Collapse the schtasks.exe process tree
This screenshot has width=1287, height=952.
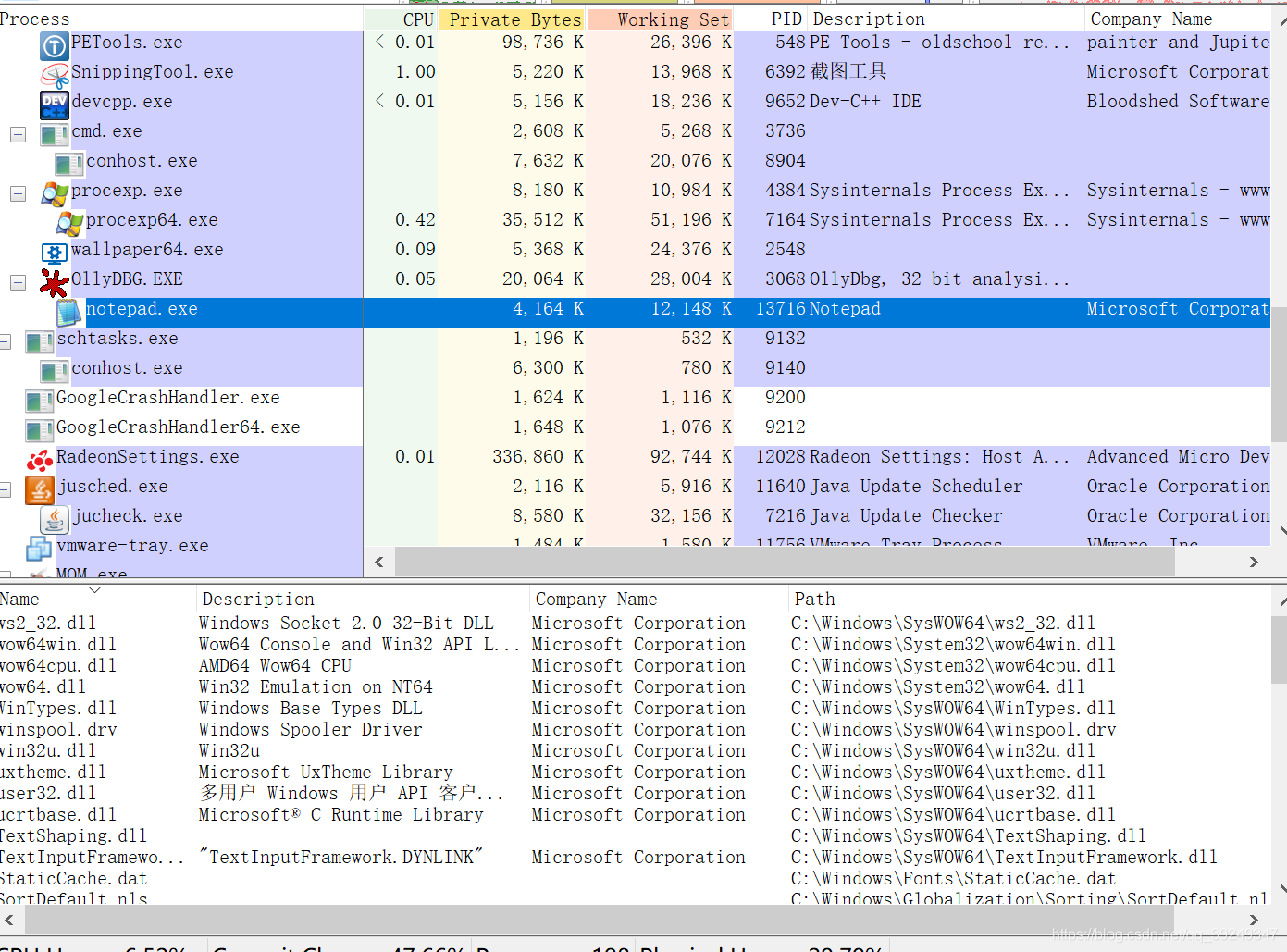pos(5,341)
